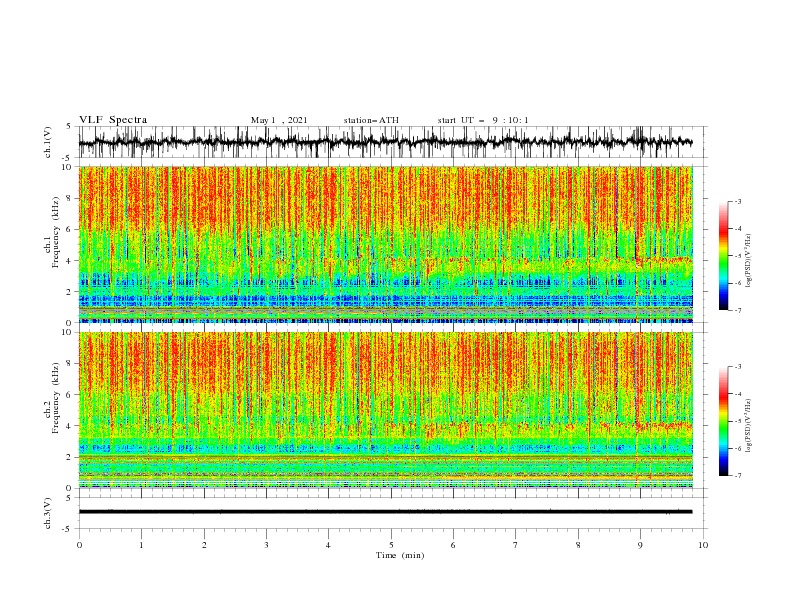Viewport: 792px width, 612px height.
Task: Click the ch.1 log(PSD) colorbar label
Action: click(x=748, y=261)
